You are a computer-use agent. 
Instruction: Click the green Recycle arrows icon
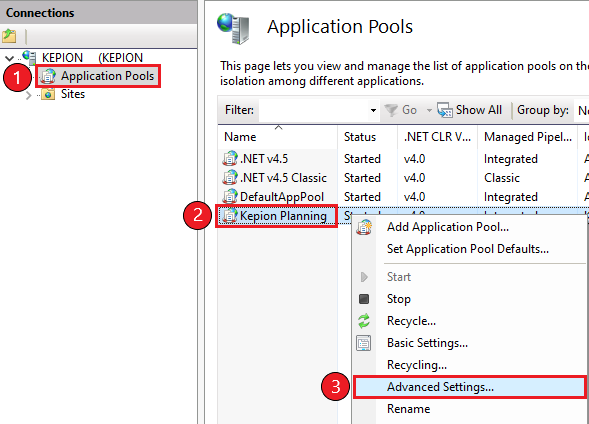coord(364,321)
